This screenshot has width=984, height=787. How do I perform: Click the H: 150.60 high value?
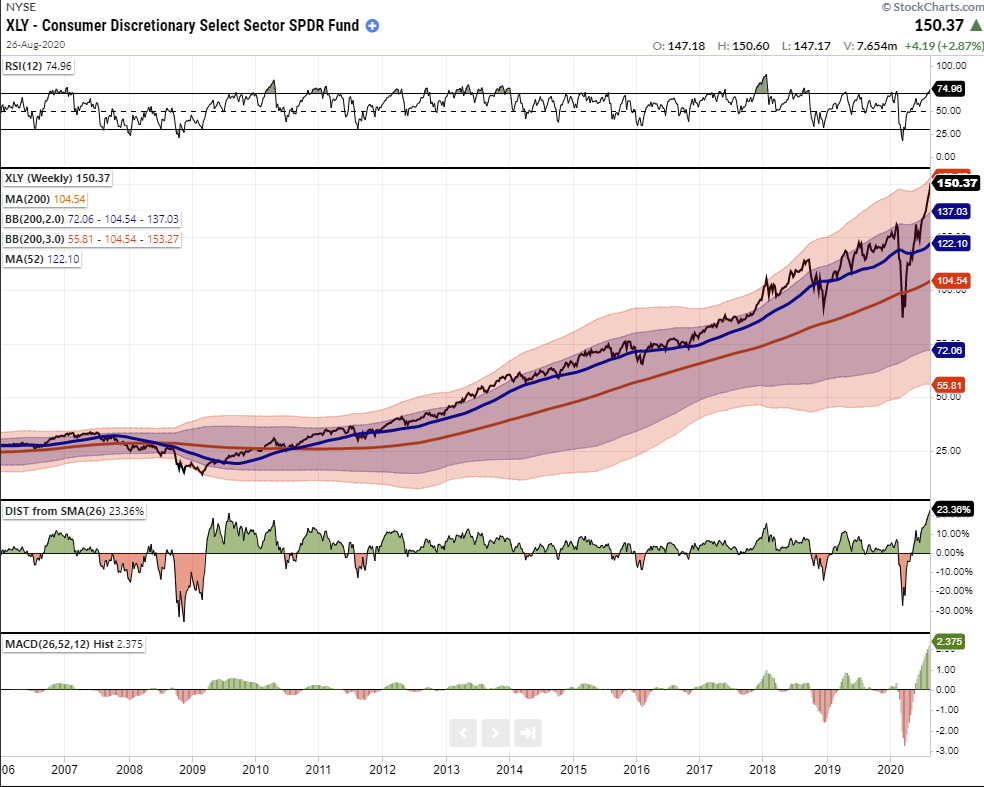click(x=744, y=46)
